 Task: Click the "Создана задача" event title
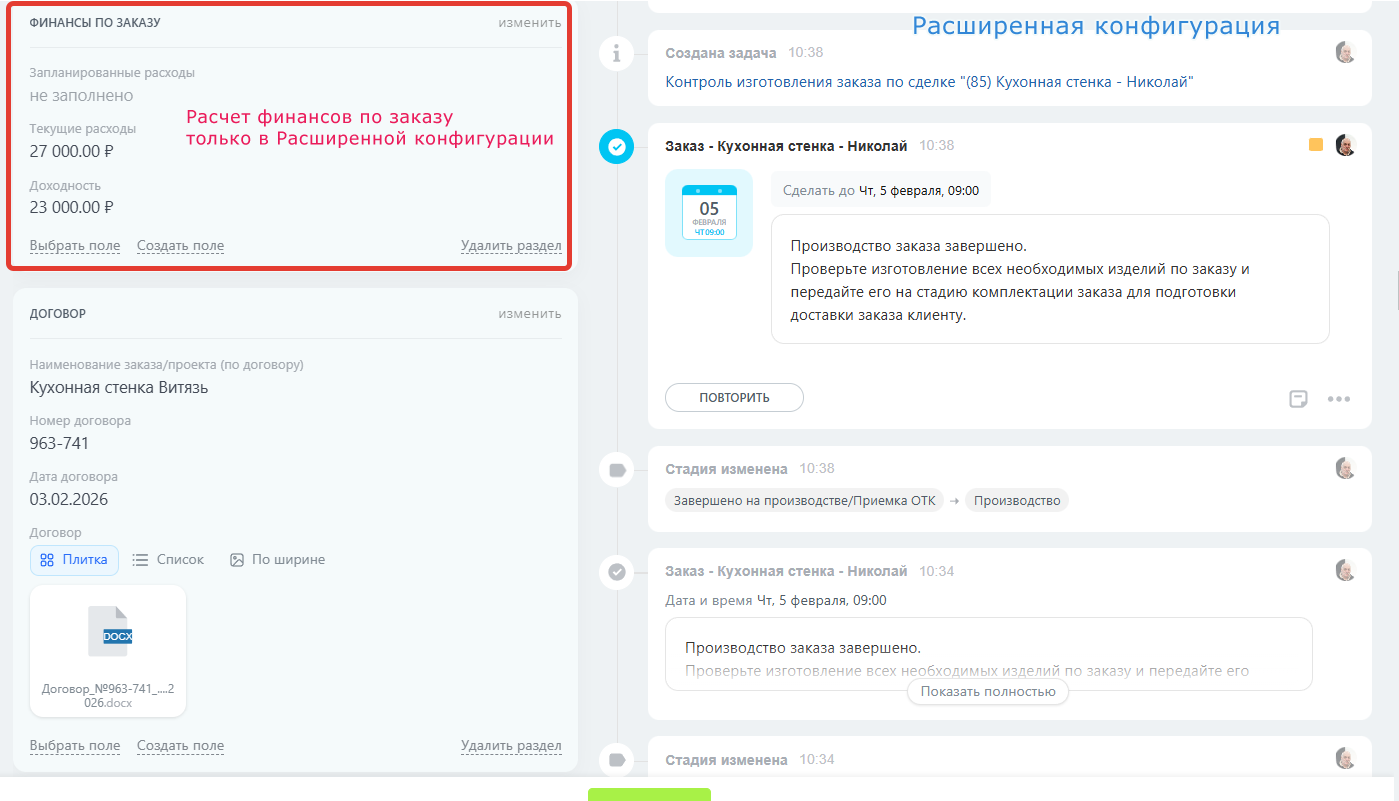coord(721,52)
